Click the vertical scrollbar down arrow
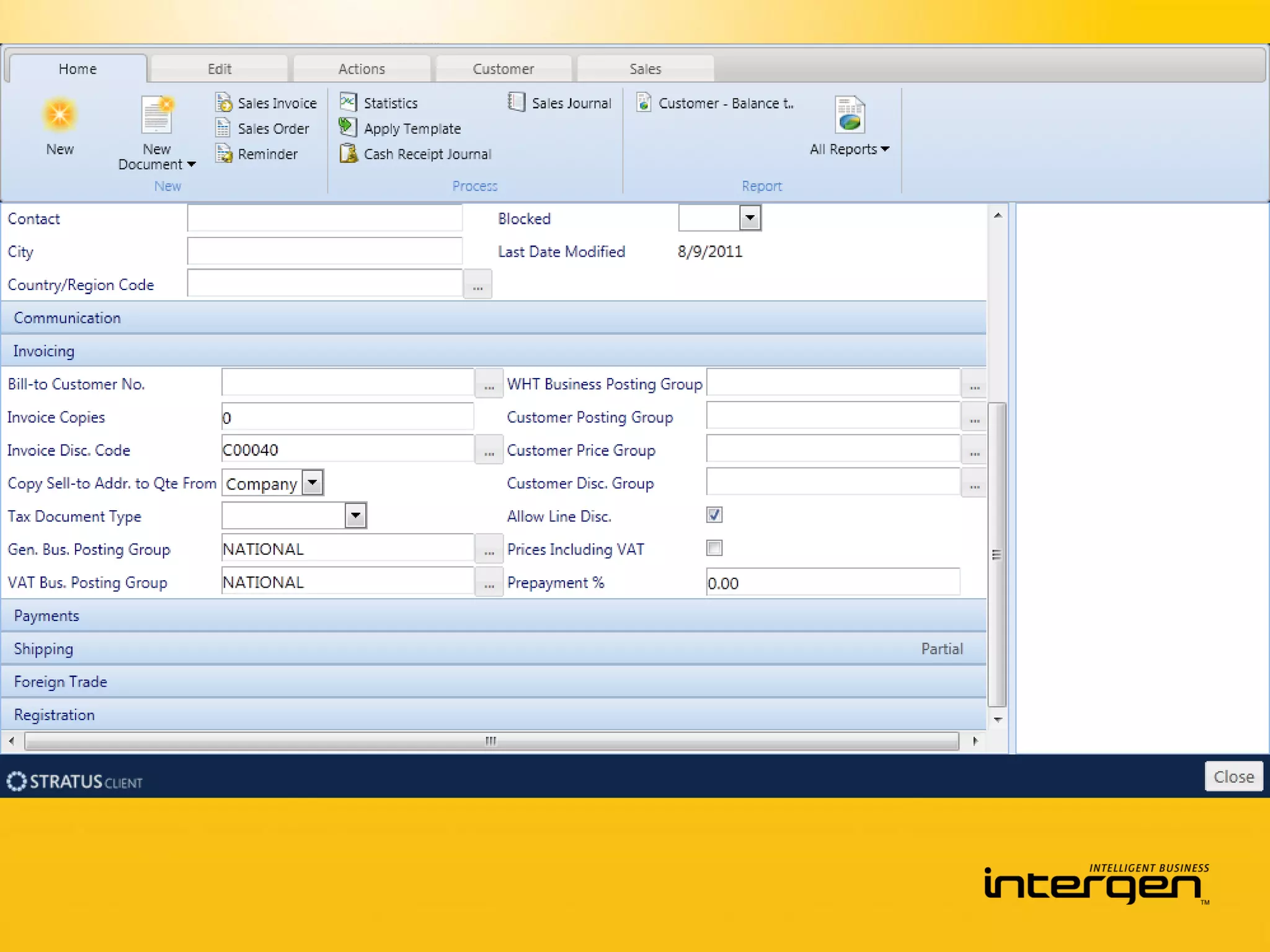 click(x=998, y=720)
